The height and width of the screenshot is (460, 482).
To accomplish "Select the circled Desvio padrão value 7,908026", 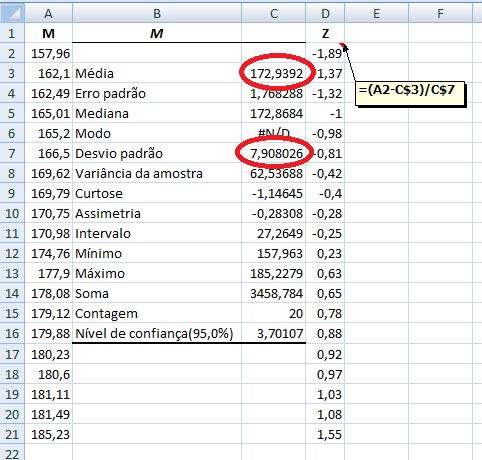I will pyautogui.click(x=274, y=153).
